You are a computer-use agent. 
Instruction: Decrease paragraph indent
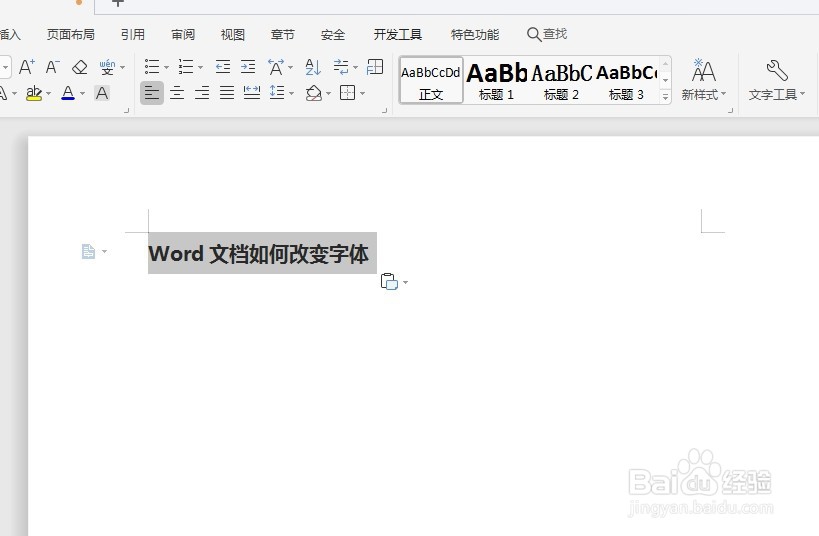[223, 67]
